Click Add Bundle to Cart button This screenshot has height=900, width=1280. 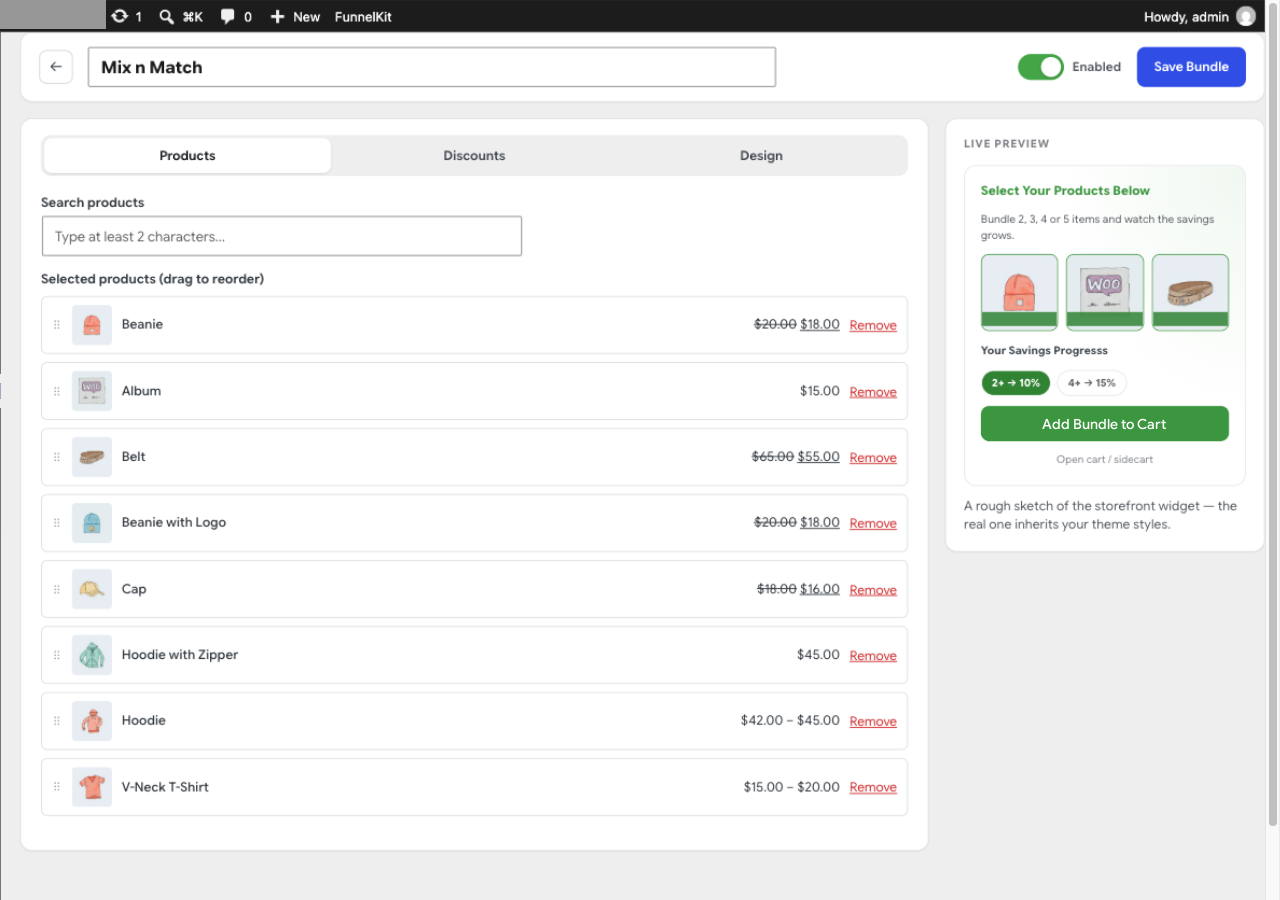click(x=1104, y=424)
